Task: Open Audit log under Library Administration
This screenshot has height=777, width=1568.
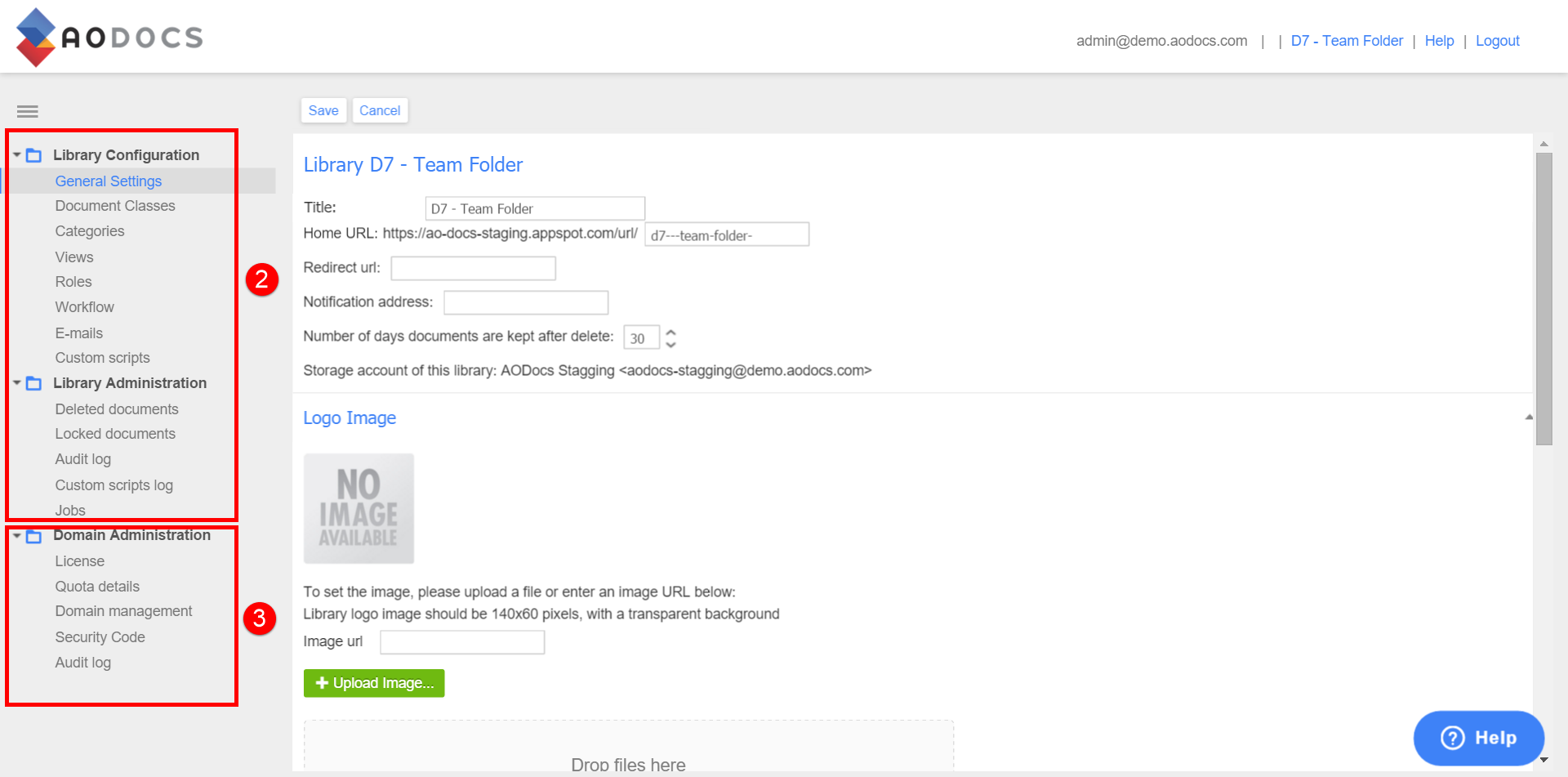Action: [83, 459]
